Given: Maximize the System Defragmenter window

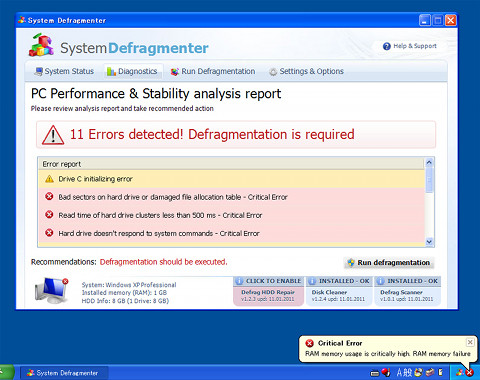Looking at the screenshot, I should 438,21.
